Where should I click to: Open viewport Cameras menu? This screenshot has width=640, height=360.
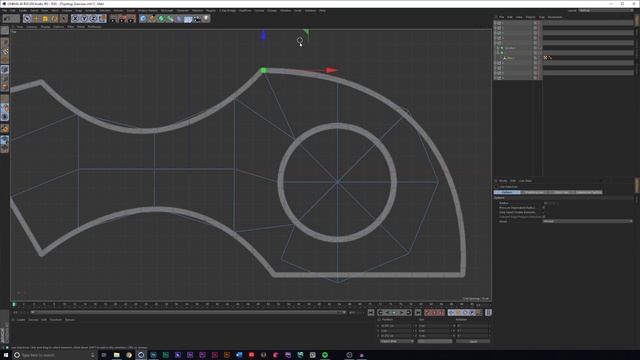32,27
